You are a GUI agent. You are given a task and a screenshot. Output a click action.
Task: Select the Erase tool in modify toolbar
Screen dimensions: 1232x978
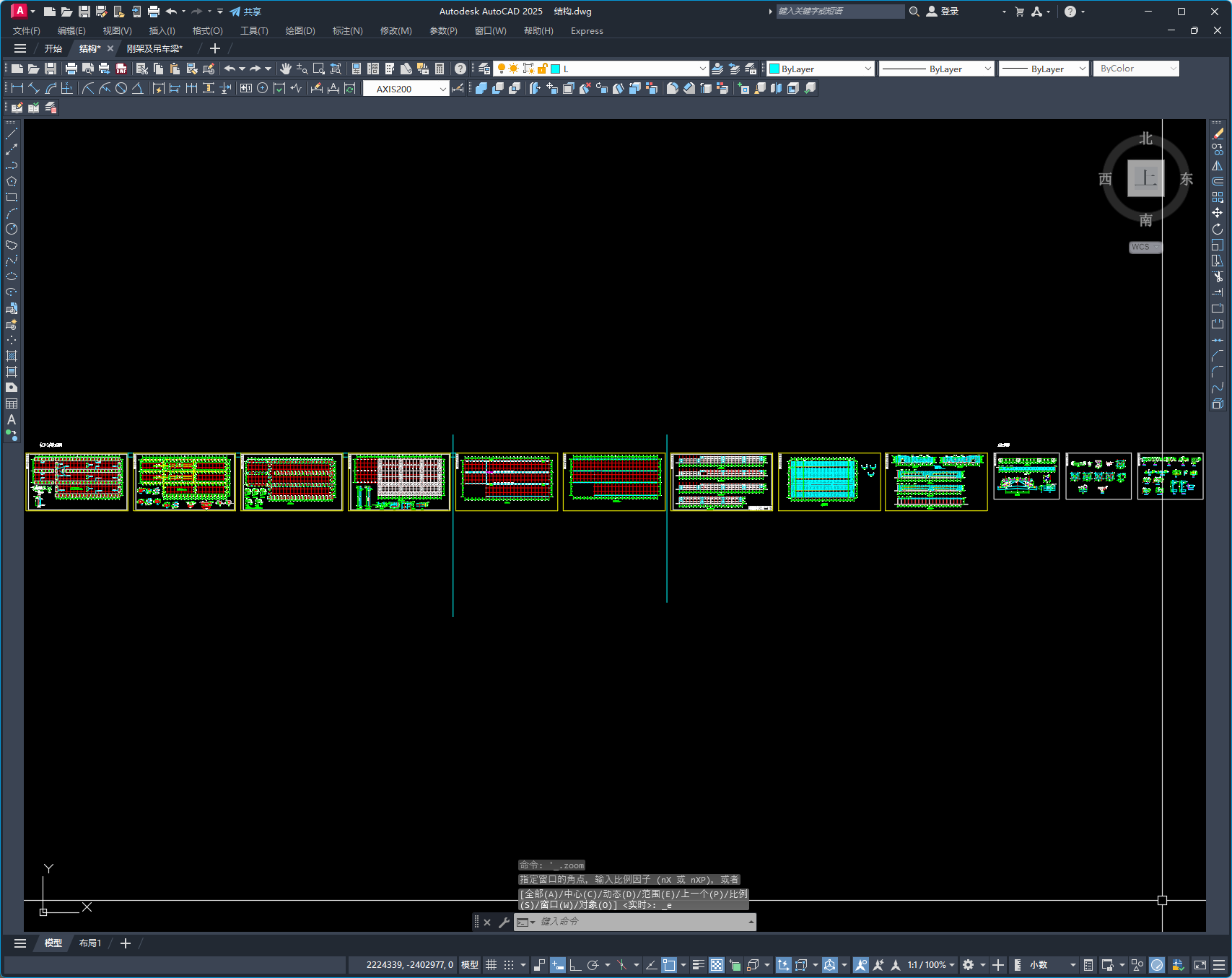[1218, 134]
